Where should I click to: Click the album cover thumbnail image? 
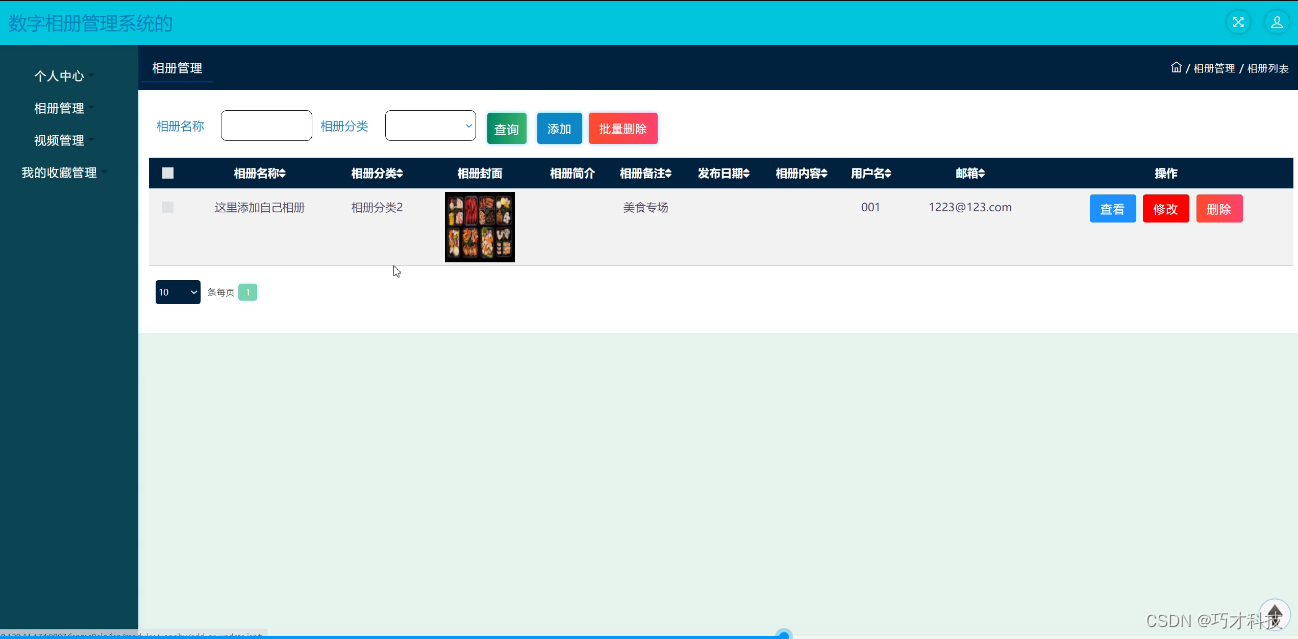coord(479,227)
